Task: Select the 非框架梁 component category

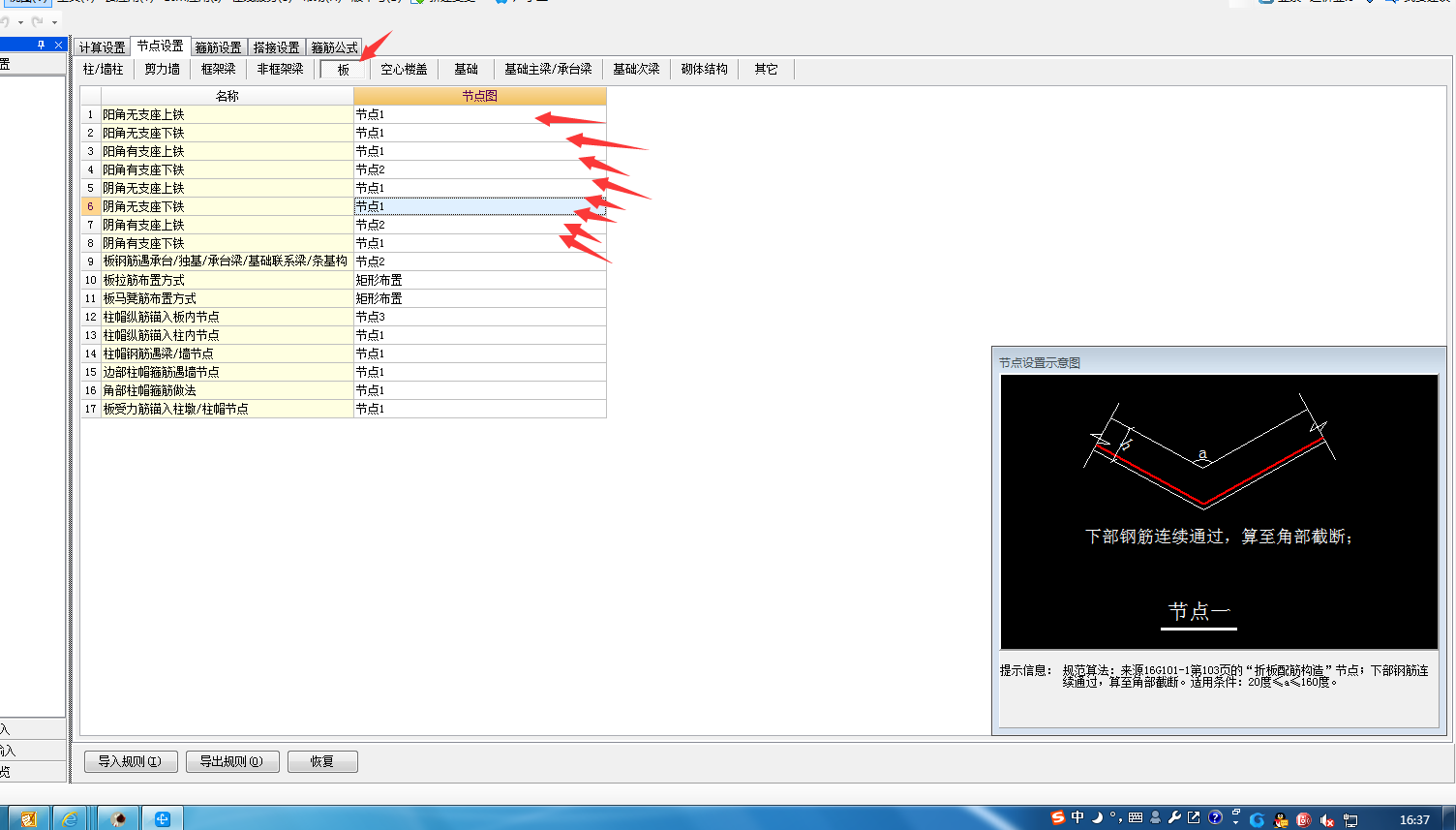Action: (x=281, y=69)
